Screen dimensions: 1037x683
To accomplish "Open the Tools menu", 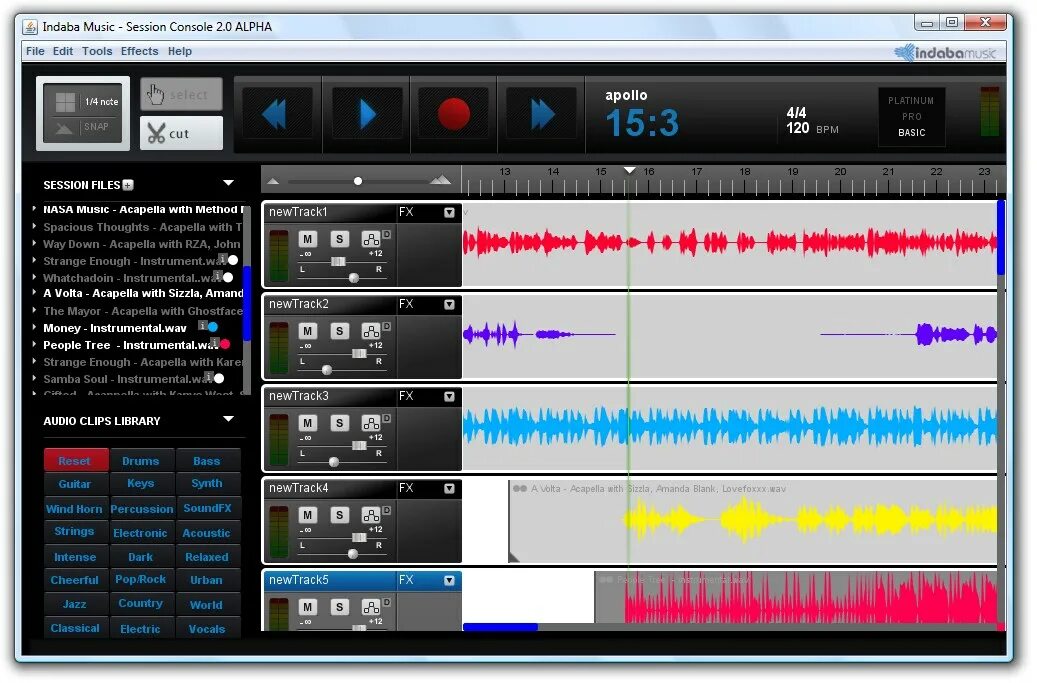I will (x=97, y=52).
